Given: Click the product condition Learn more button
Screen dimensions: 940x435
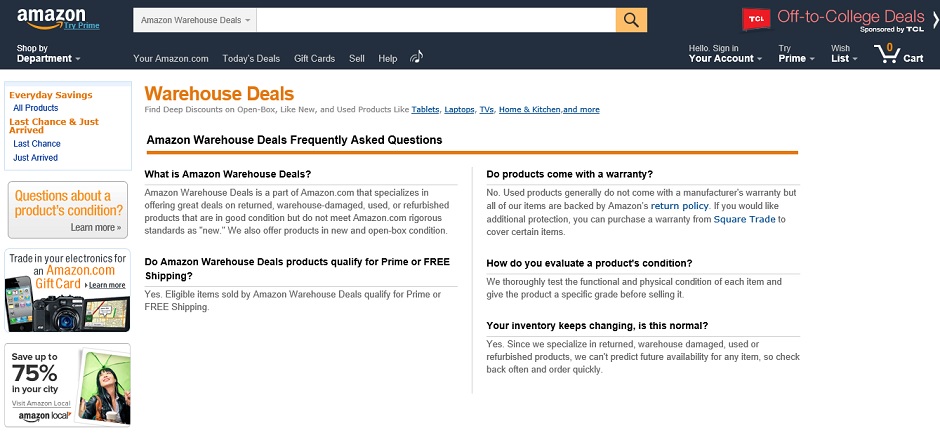Looking at the screenshot, I should tap(96, 228).
